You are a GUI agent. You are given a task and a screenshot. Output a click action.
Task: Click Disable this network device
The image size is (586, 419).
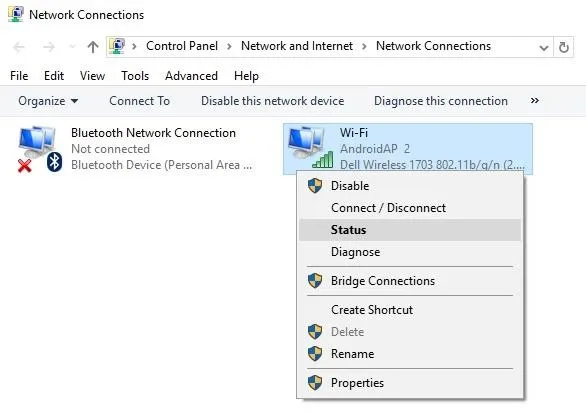click(272, 101)
